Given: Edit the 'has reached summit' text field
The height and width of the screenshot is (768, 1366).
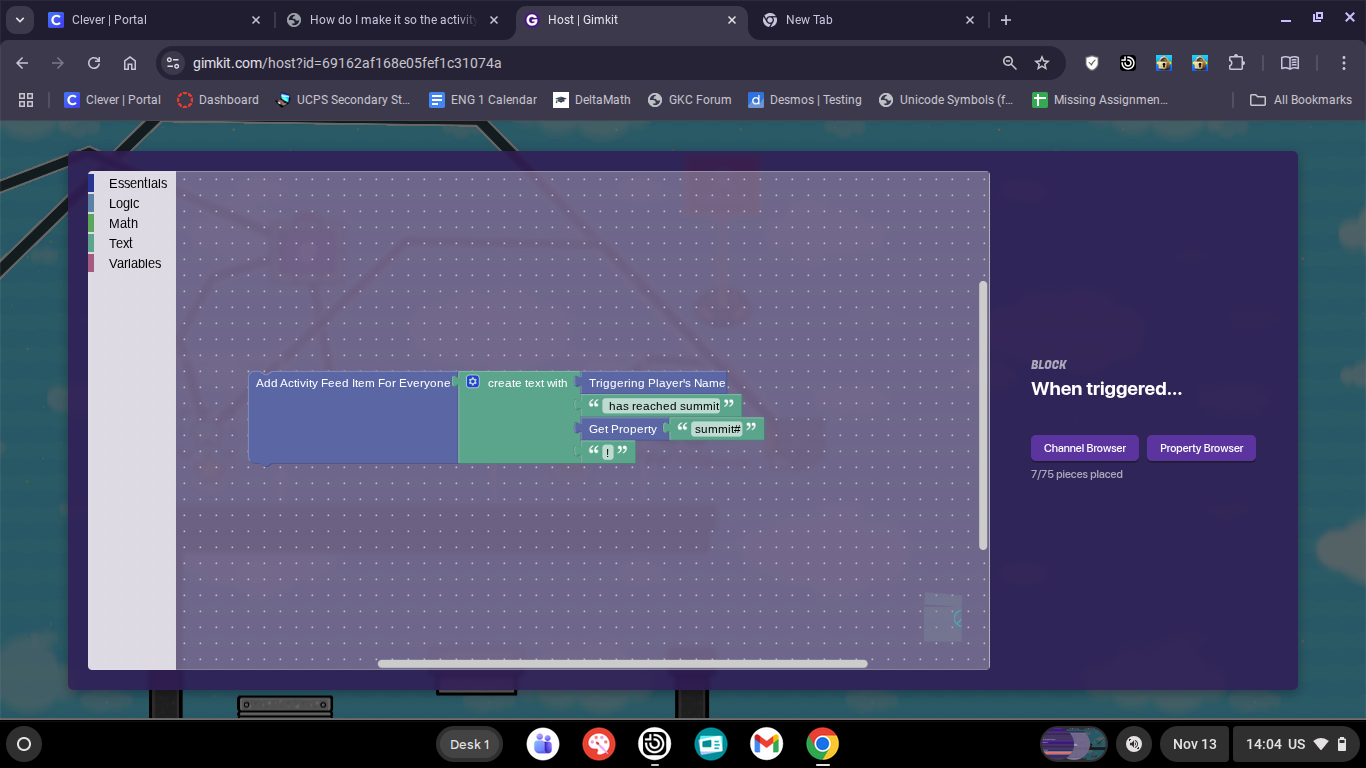Looking at the screenshot, I should (663, 406).
